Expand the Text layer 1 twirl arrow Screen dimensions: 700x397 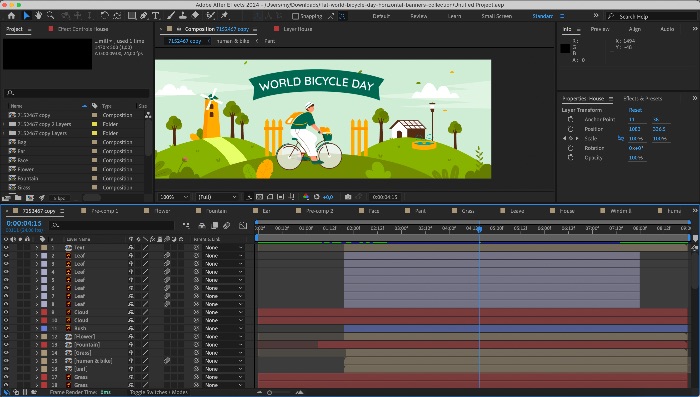(37, 247)
